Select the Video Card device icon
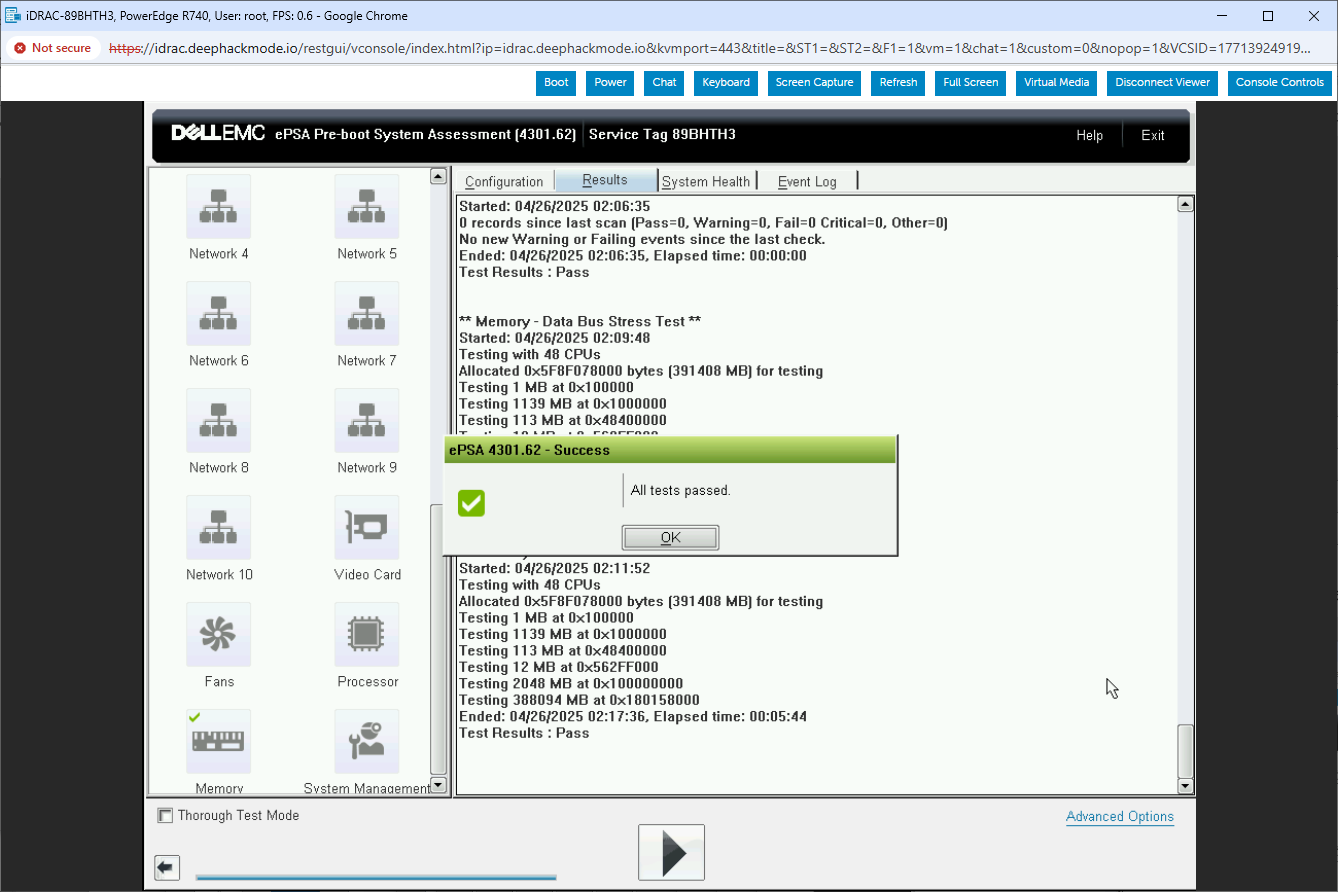Viewport: 1338px width, 892px height. point(366,528)
